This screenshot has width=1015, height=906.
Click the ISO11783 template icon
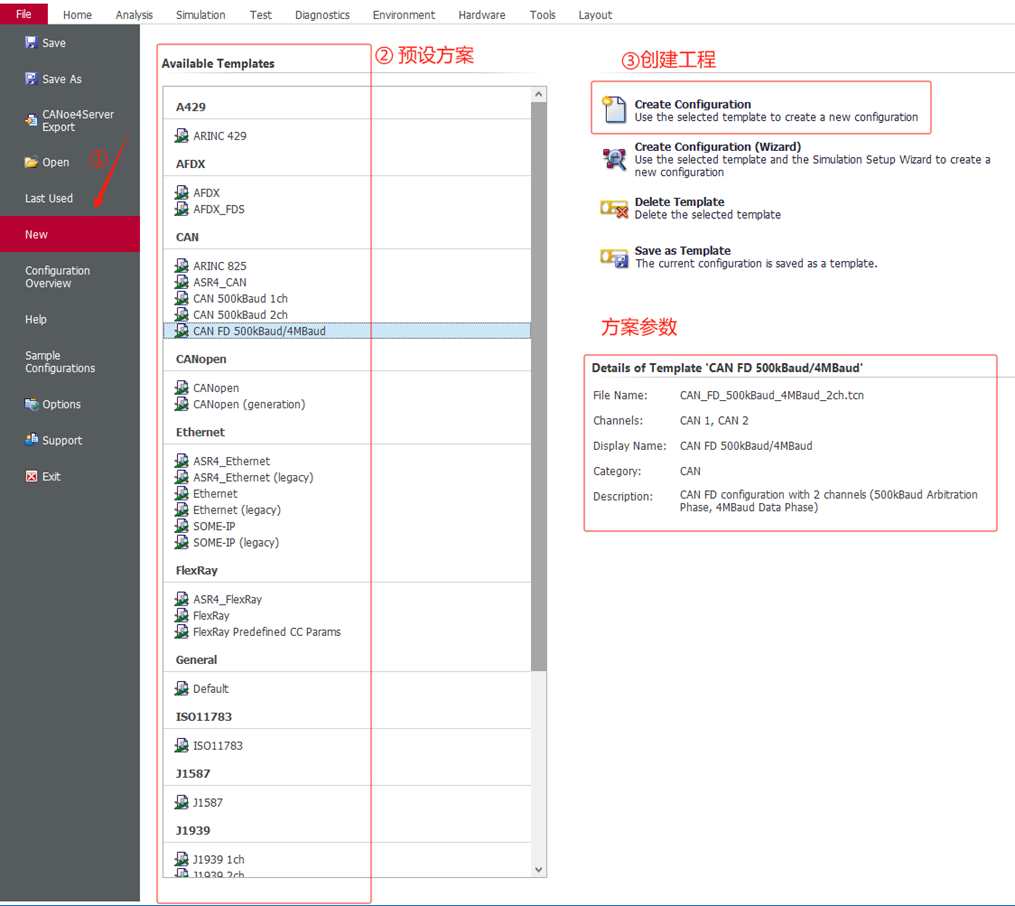(182, 746)
